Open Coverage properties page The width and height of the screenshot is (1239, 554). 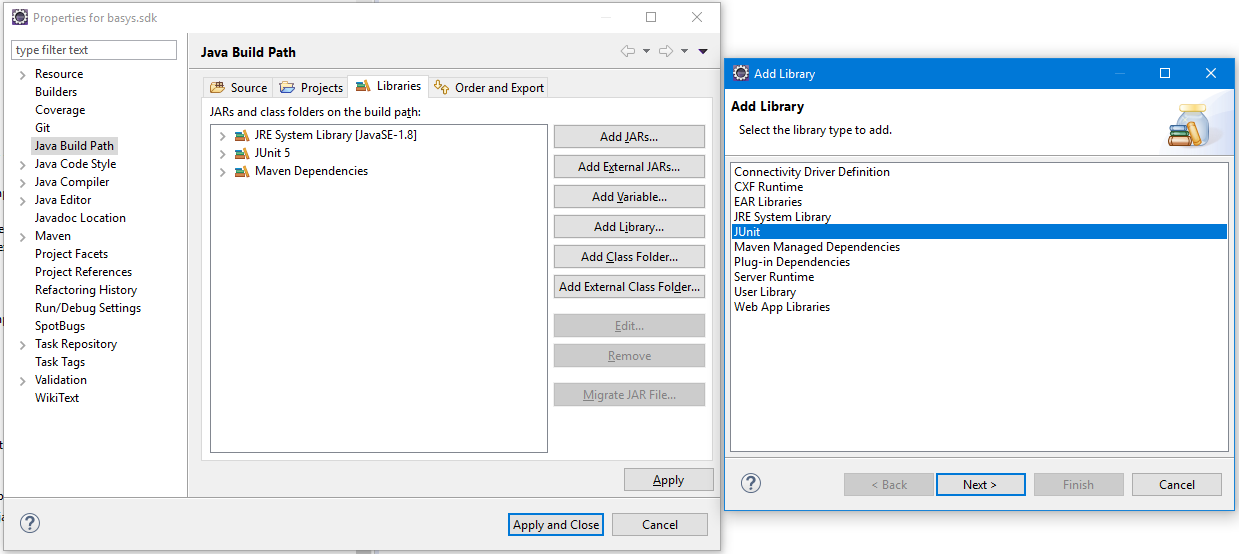[60, 110]
